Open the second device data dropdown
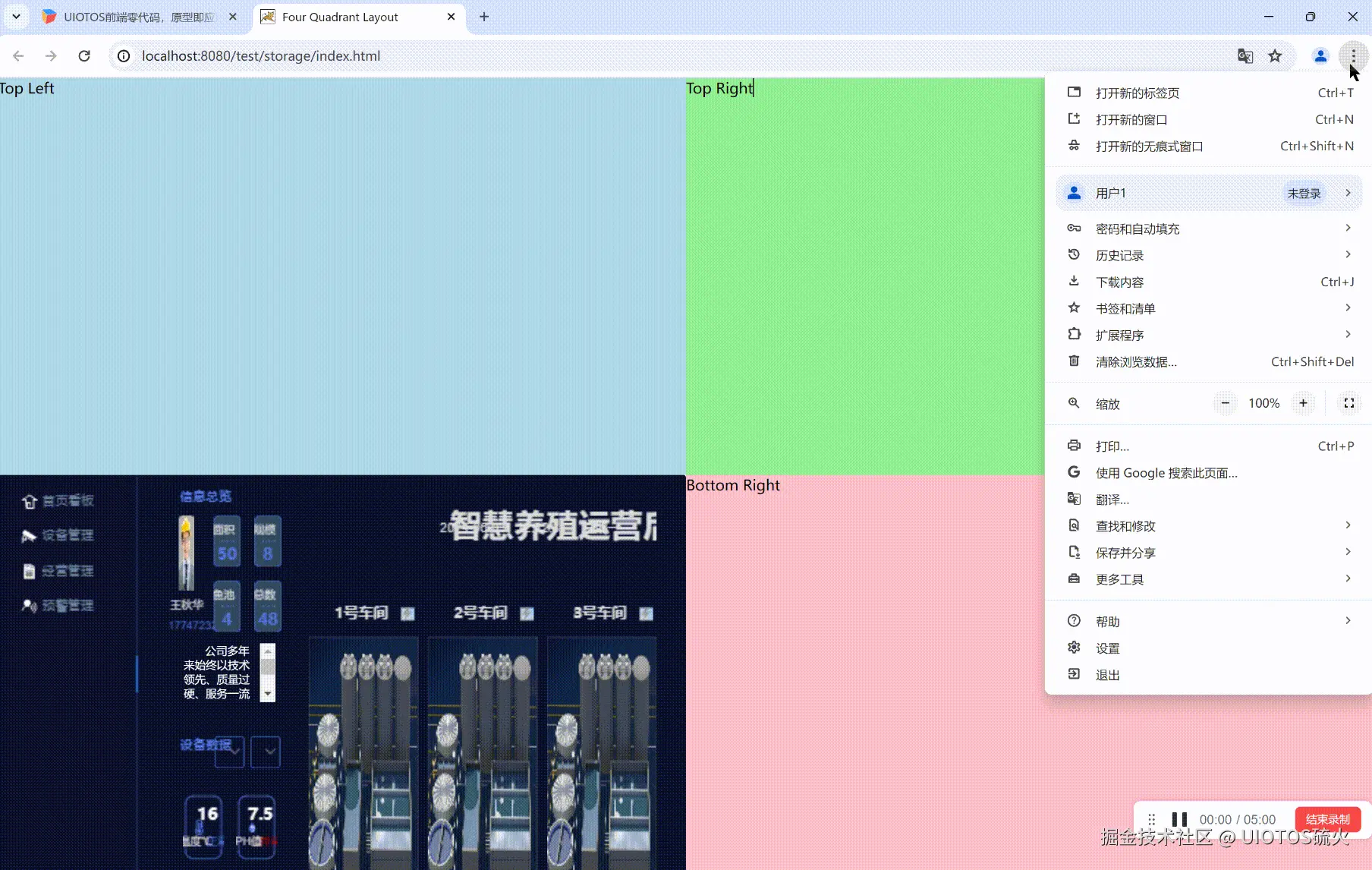This screenshot has height=870, width=1372. [266, 752]
